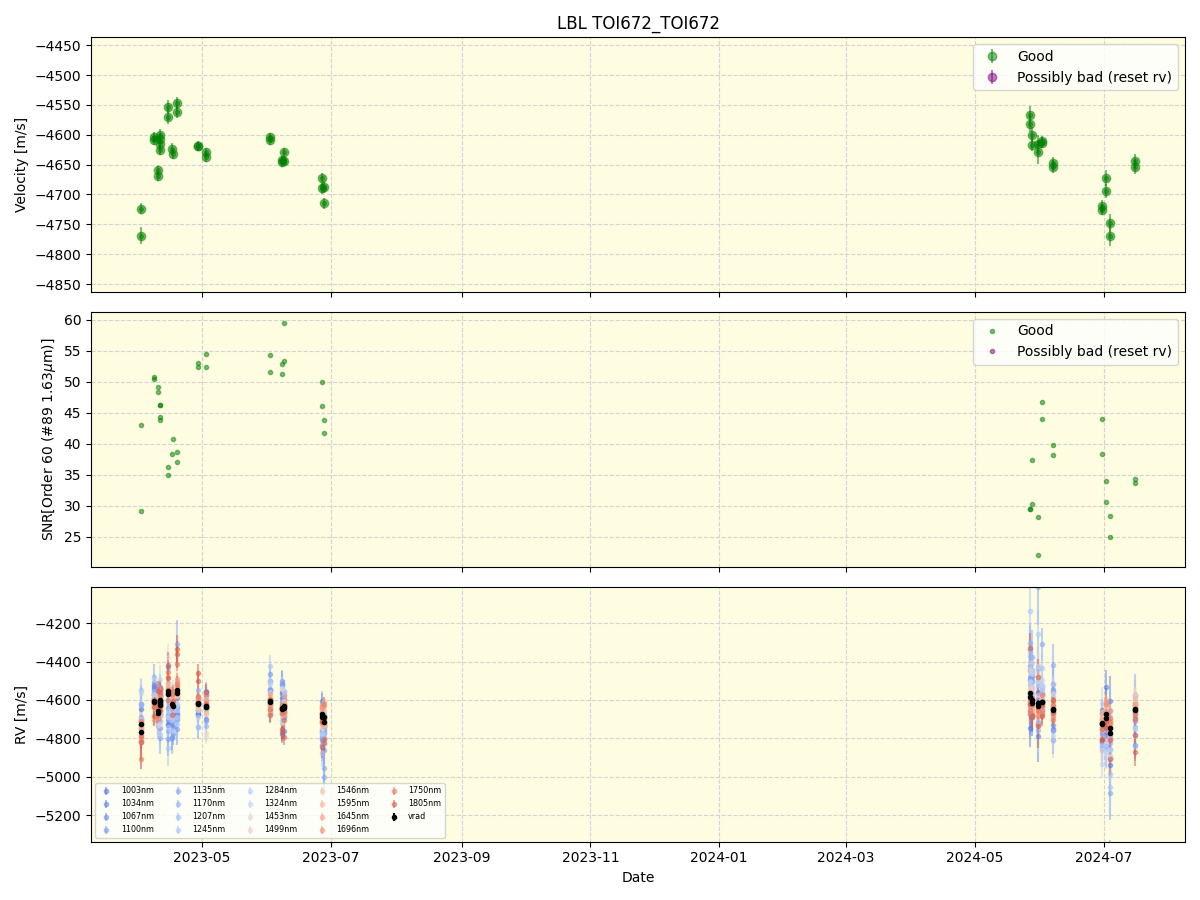The width and height of the screenshot is (1200, 900).
Task: Click the 1207nm legend marker
Action: click(x=178, y=817)
